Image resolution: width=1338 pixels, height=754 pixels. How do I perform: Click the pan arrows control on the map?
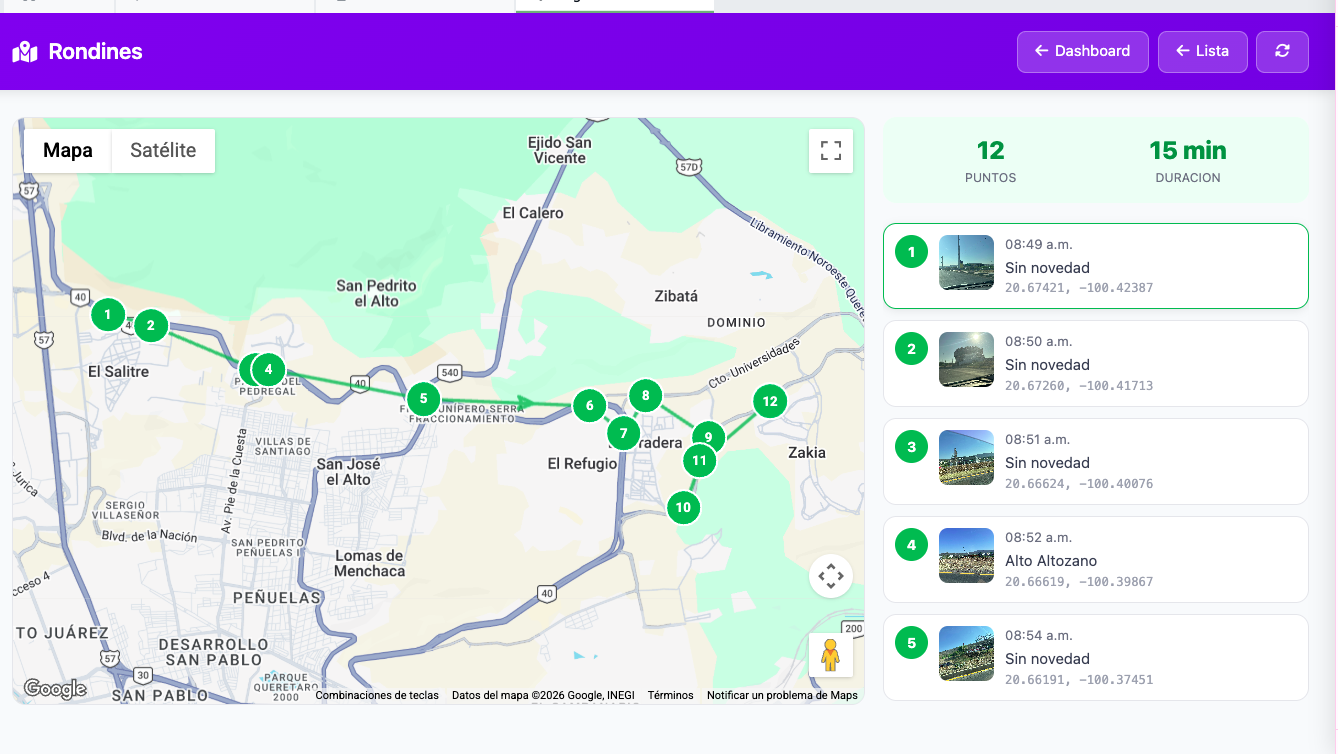(x=831, y=577)
